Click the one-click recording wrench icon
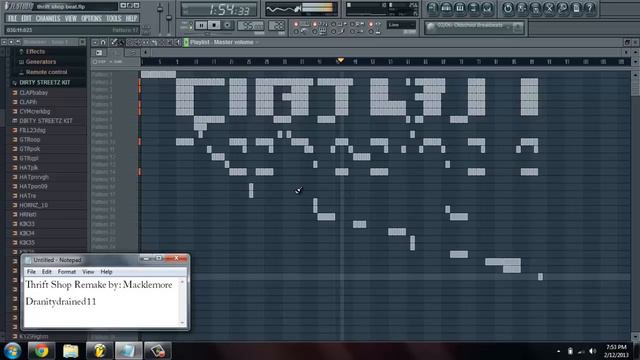The width and height of the screenshot is (640, 360). (x=562, y=8)
